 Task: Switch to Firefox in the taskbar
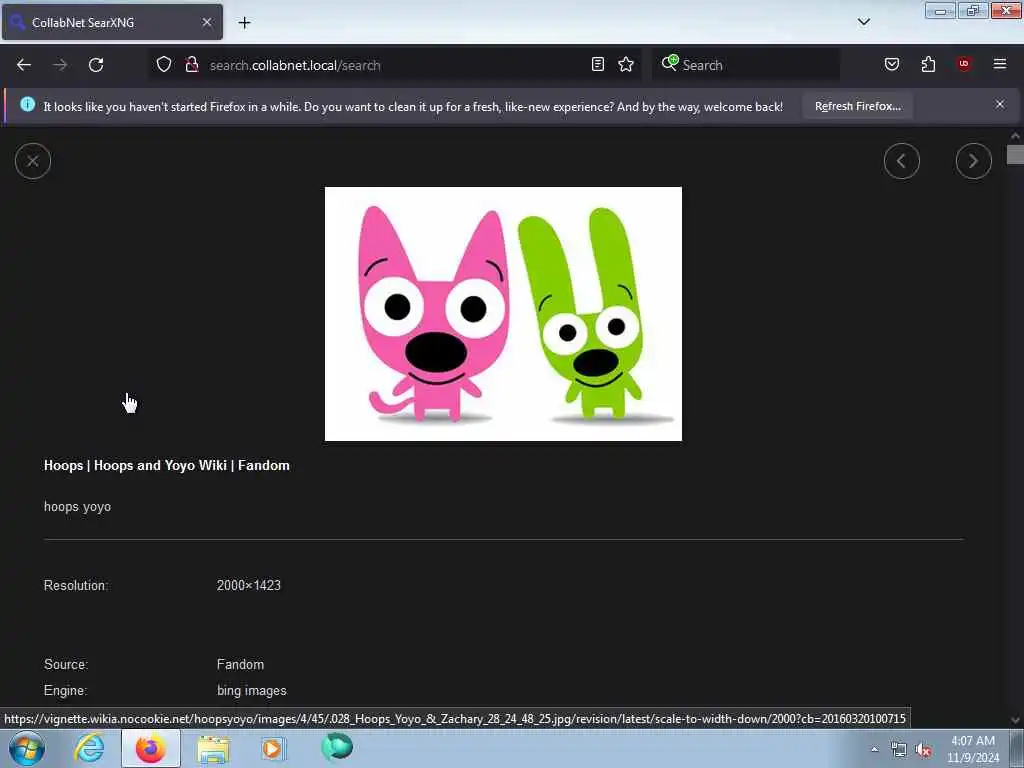(x=151, y=749)
